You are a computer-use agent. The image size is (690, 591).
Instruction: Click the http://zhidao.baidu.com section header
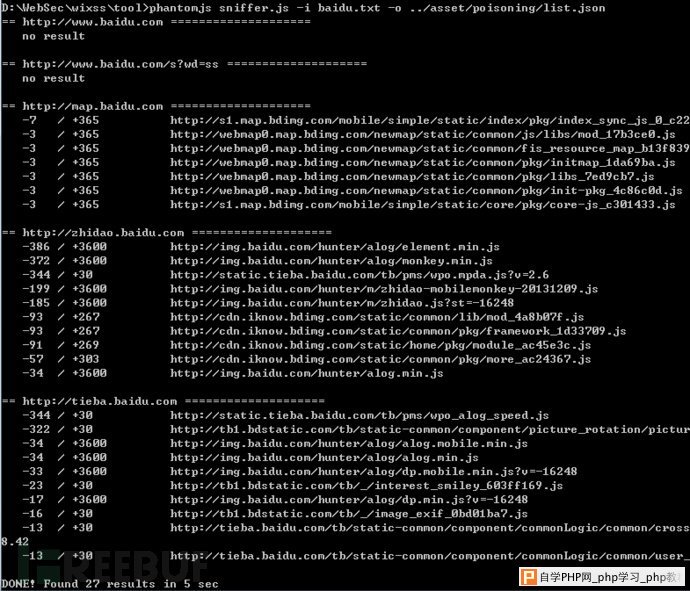coord(167,232)
